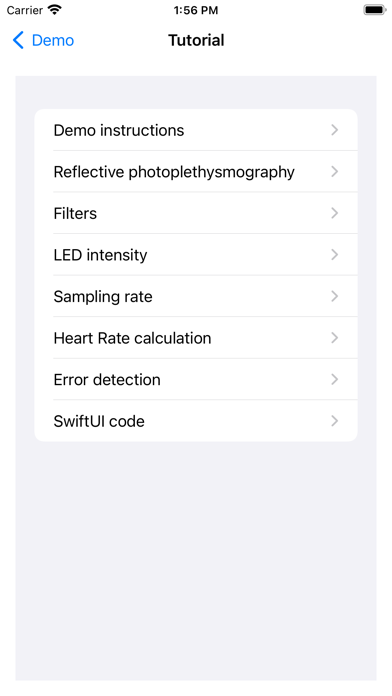
Task: Open the SwiftUI code page
Action: click(196, 421)
